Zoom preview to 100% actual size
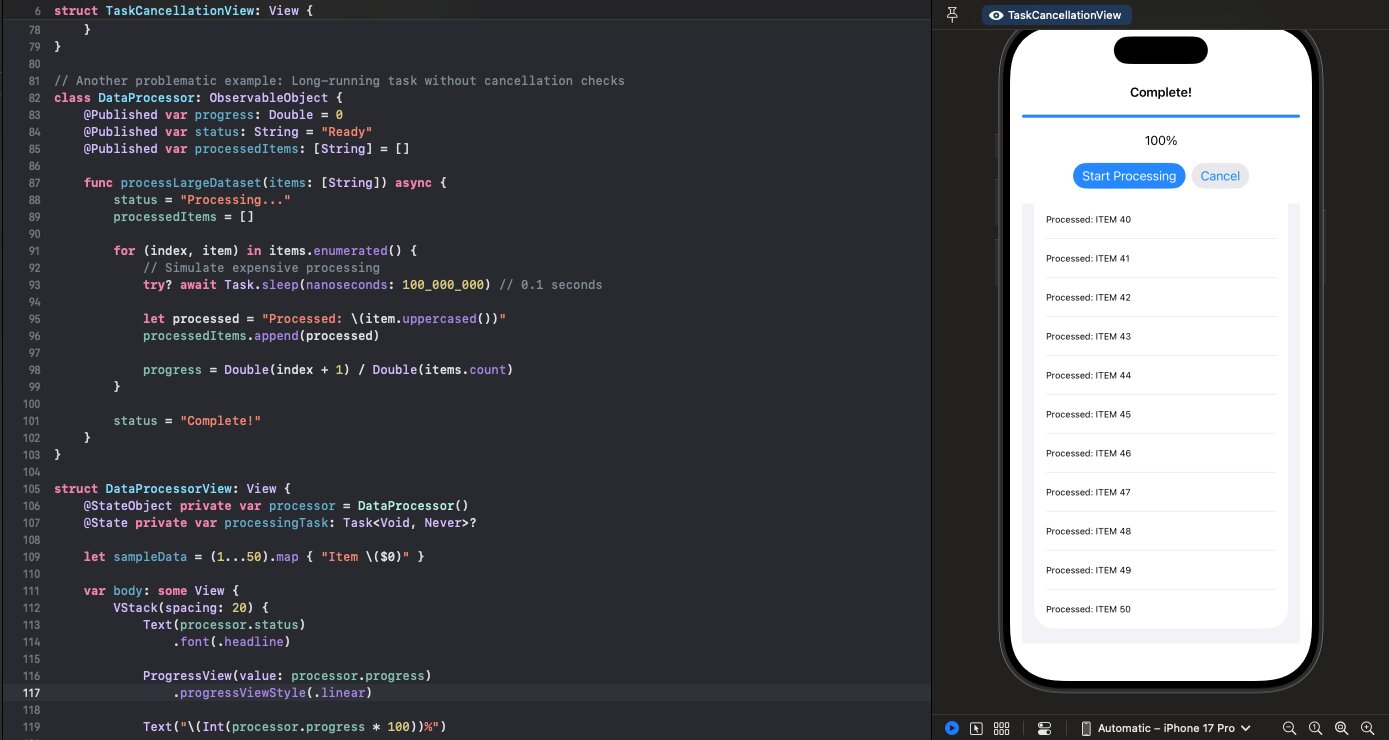Image resolution: width=1389 pixels, height=740 pixels. [x=1316, y=728]
